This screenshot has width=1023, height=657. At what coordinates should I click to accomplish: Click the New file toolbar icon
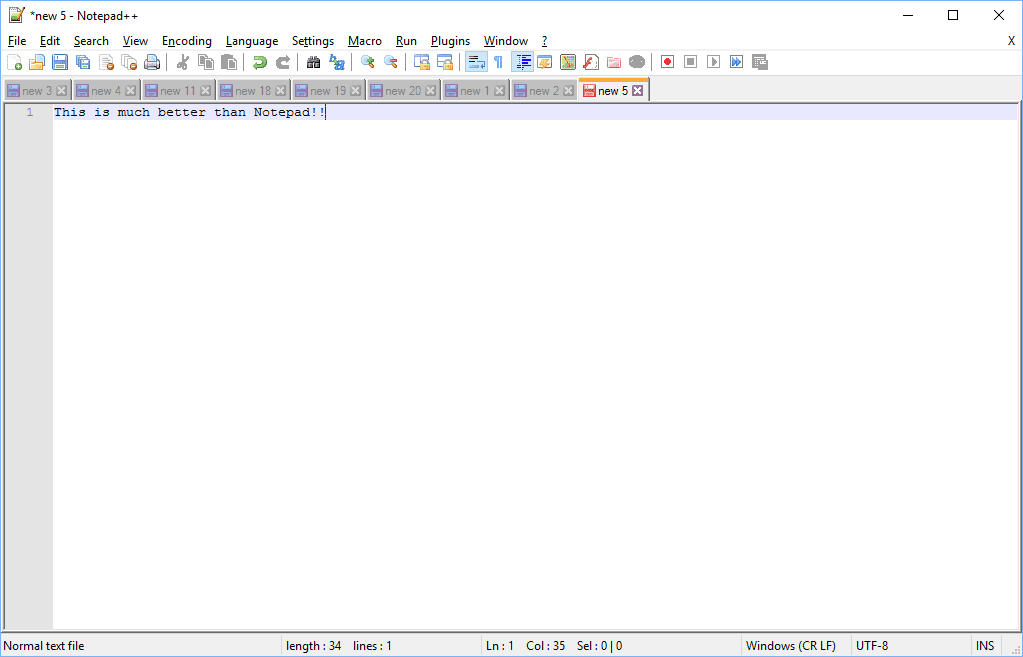pos(14,62)
